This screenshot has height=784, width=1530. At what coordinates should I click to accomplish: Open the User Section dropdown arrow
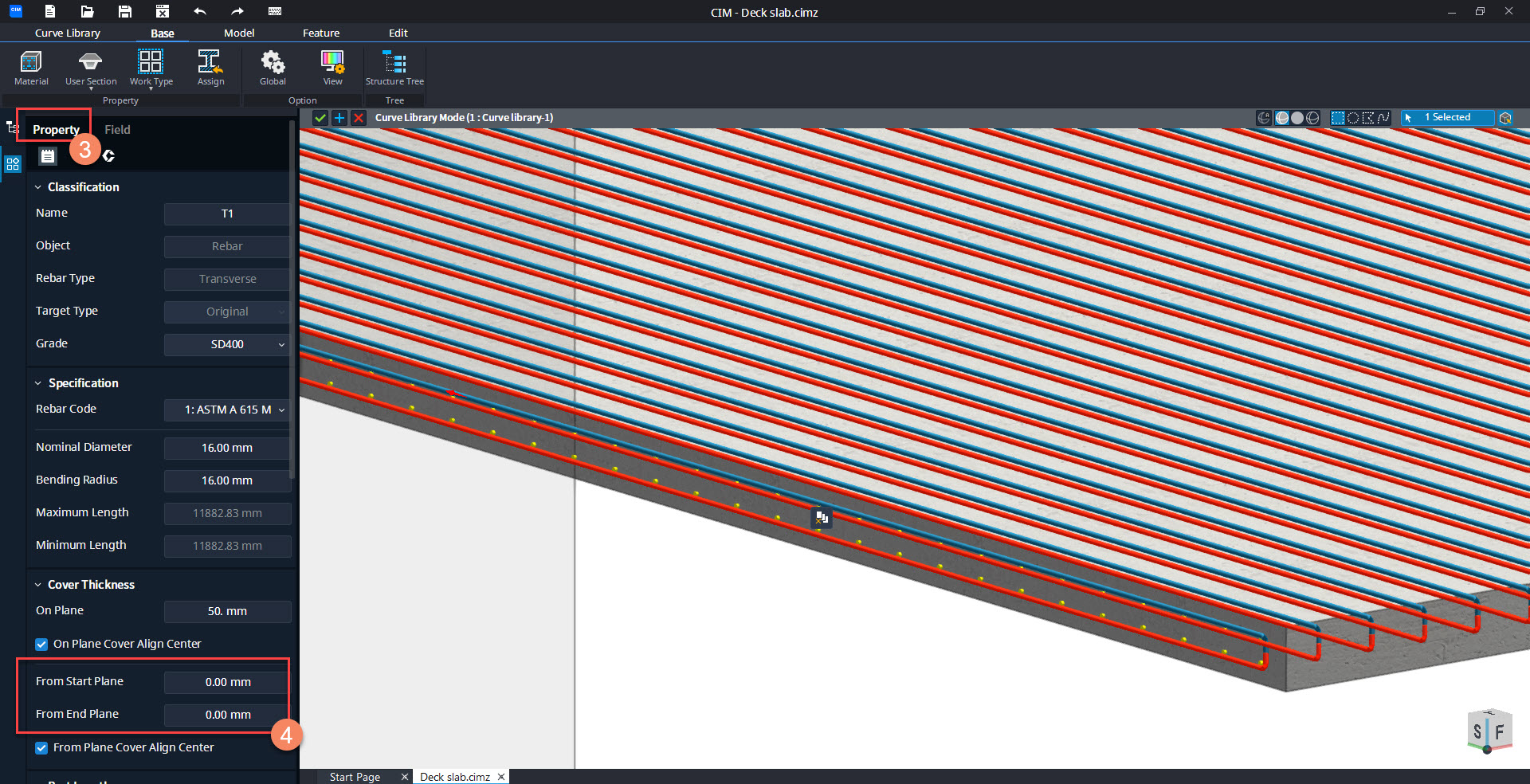91,88
